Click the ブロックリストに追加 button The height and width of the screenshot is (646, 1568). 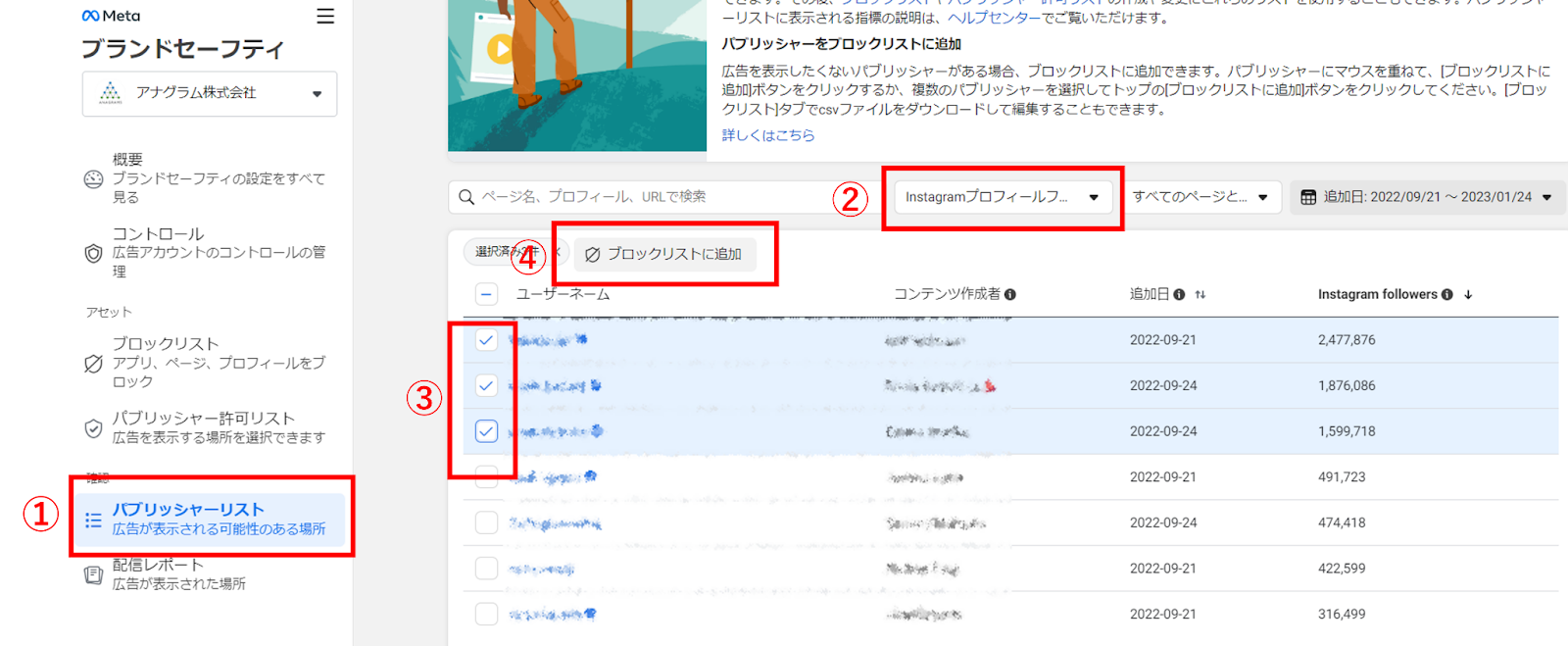coord(664,254)
